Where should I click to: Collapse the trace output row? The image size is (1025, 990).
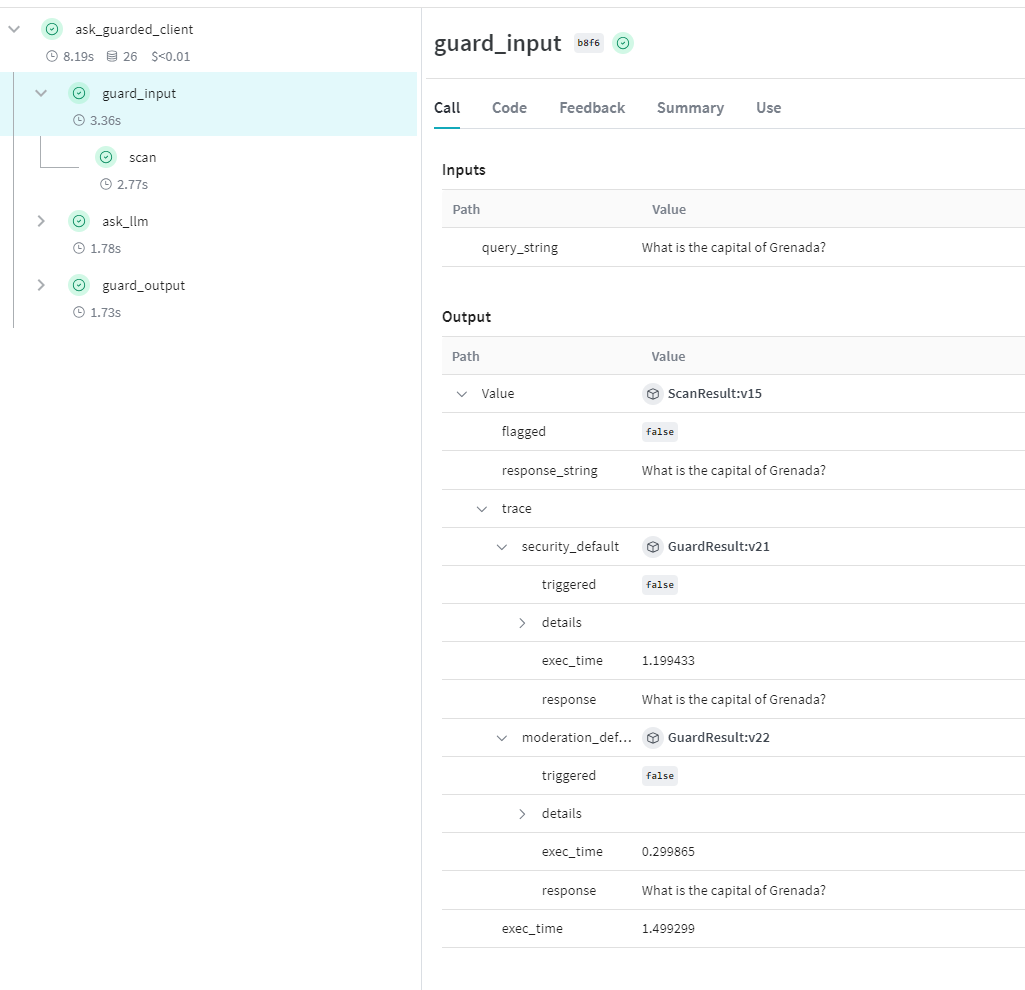[482, 509]
